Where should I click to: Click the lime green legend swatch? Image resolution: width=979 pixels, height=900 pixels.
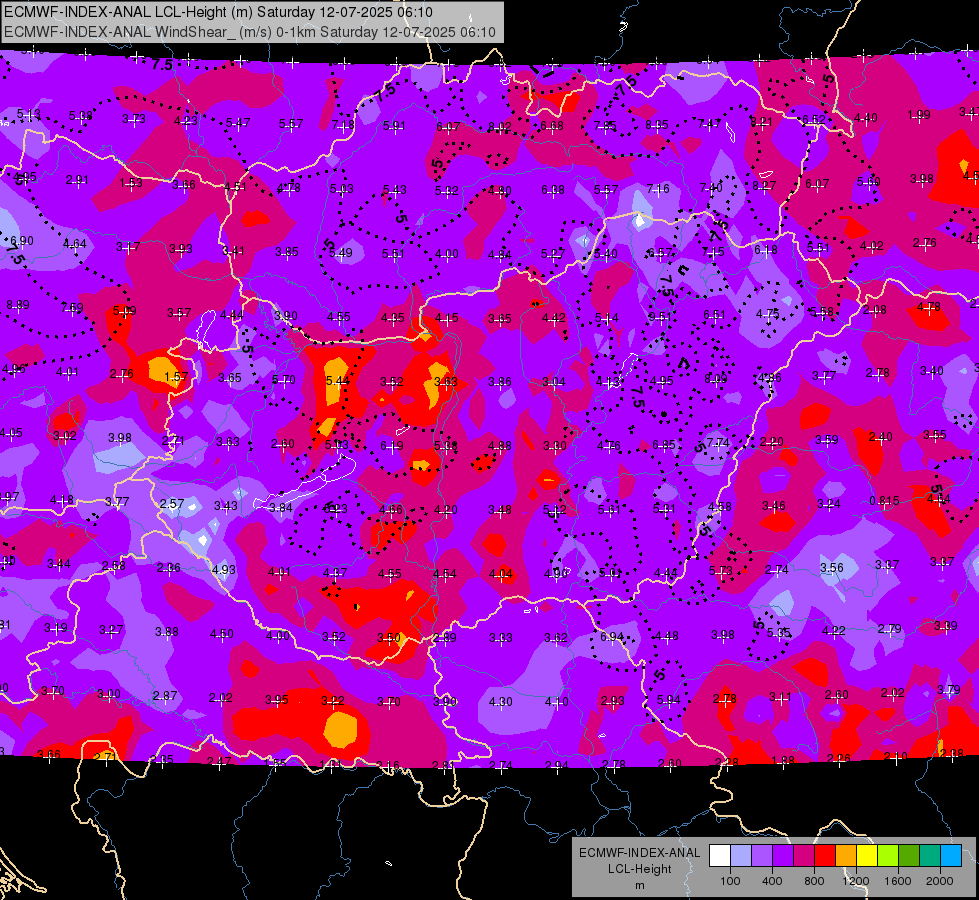point(888,856)
